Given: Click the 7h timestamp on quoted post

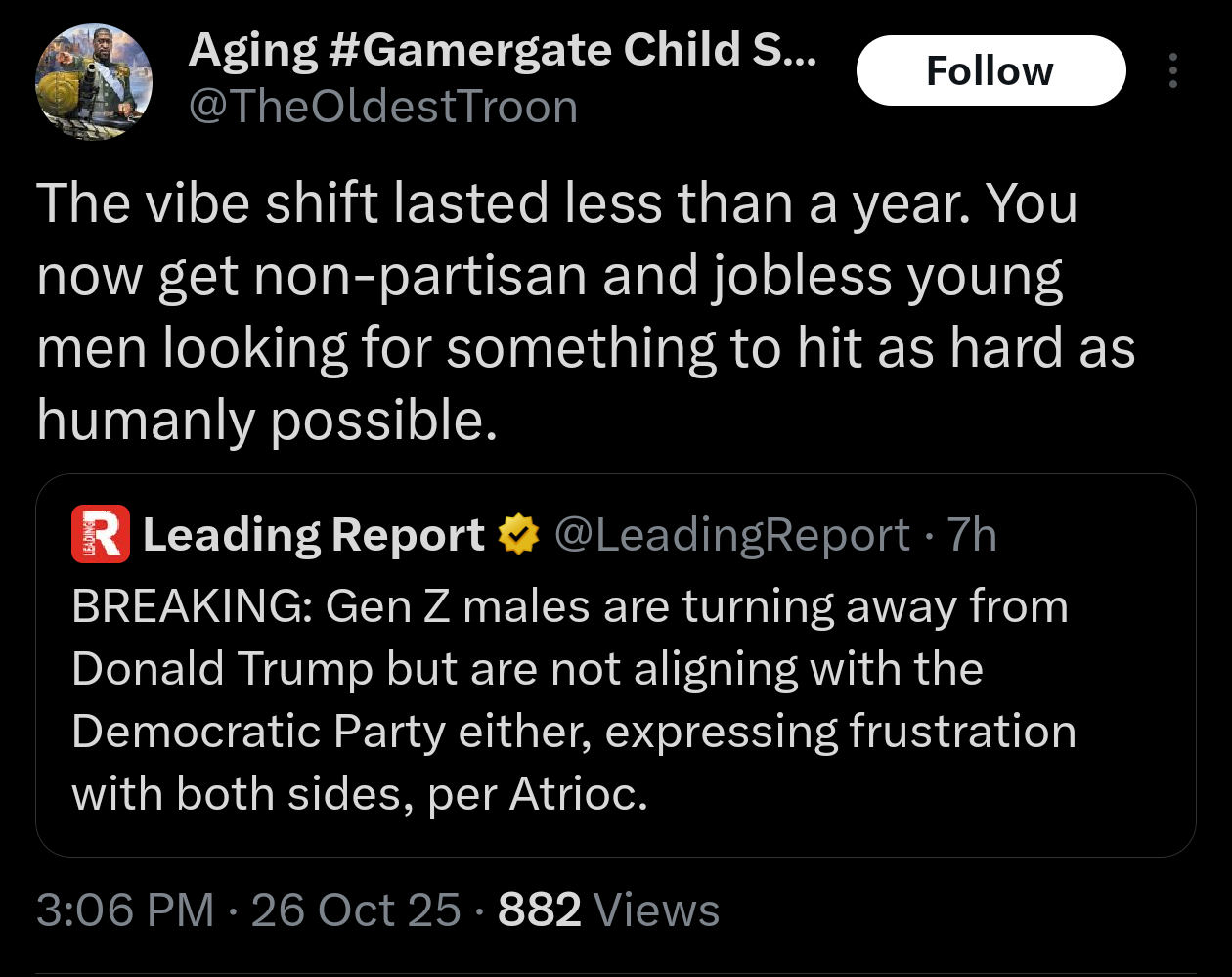Looking at the screenshot, I should click(972, 535).
